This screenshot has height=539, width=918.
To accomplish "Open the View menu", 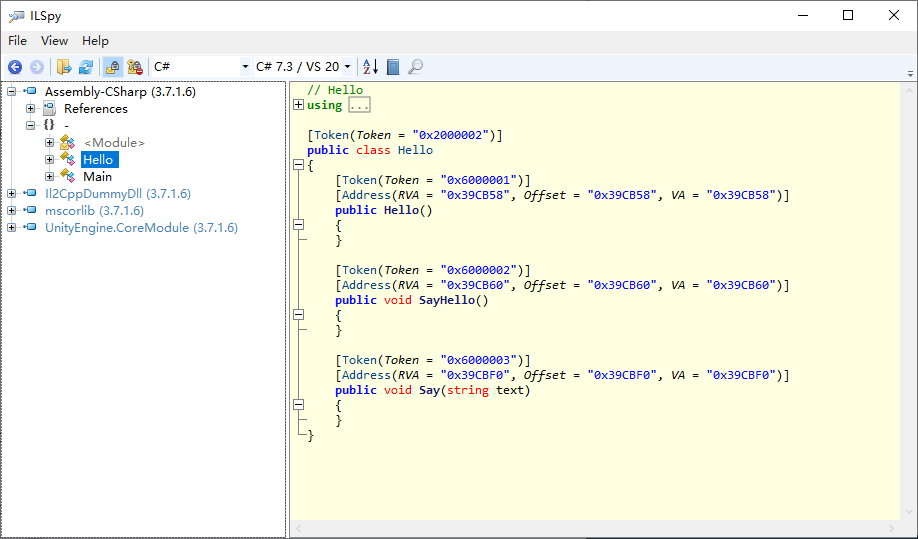I will [x=54, y=41].
